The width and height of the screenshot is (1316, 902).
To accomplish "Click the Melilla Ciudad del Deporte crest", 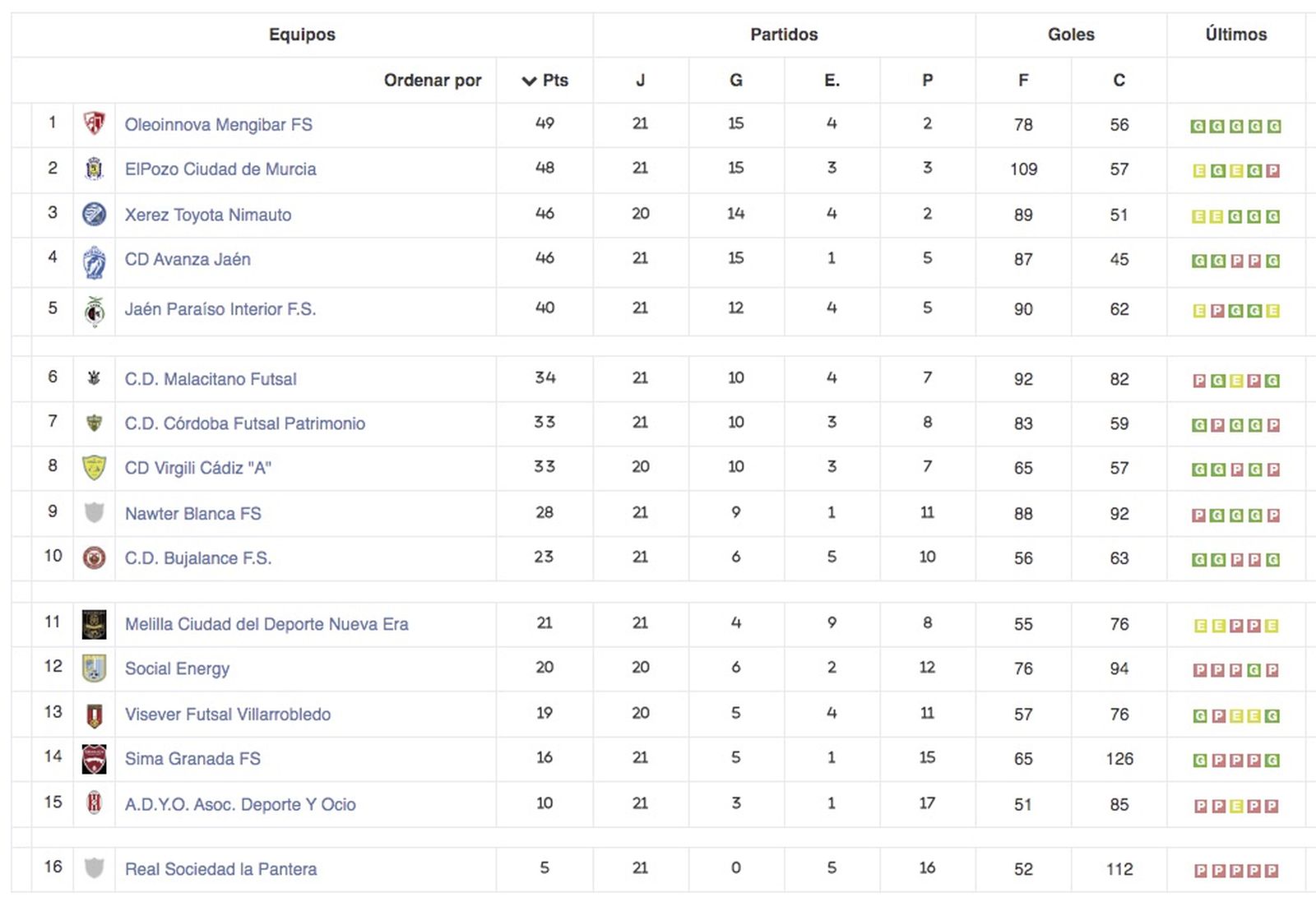I will (95, 624).
